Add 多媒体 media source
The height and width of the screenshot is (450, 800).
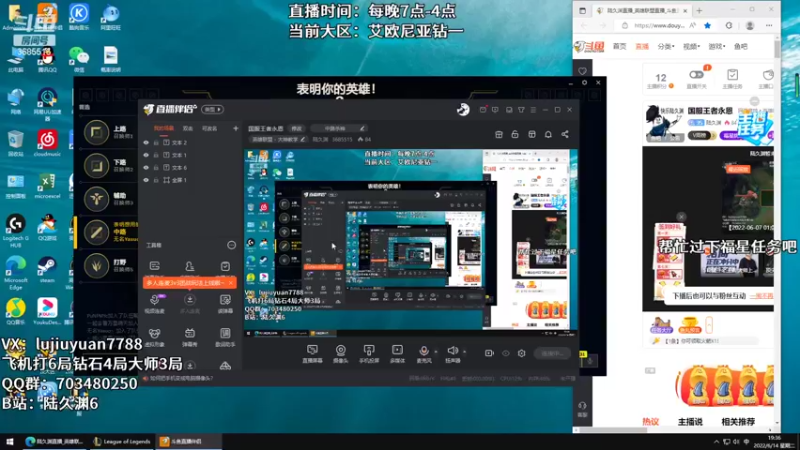397,353
